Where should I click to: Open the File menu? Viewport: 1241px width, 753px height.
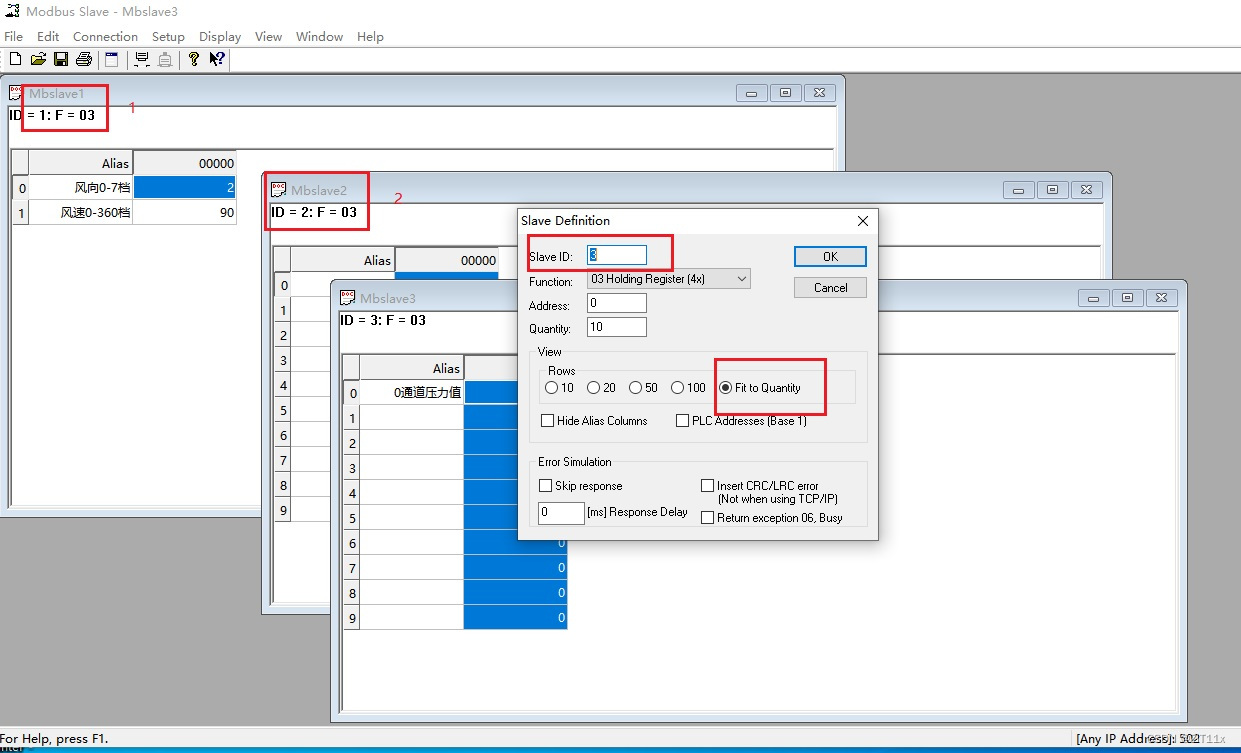pyautogui.click(x=13, y=36)
